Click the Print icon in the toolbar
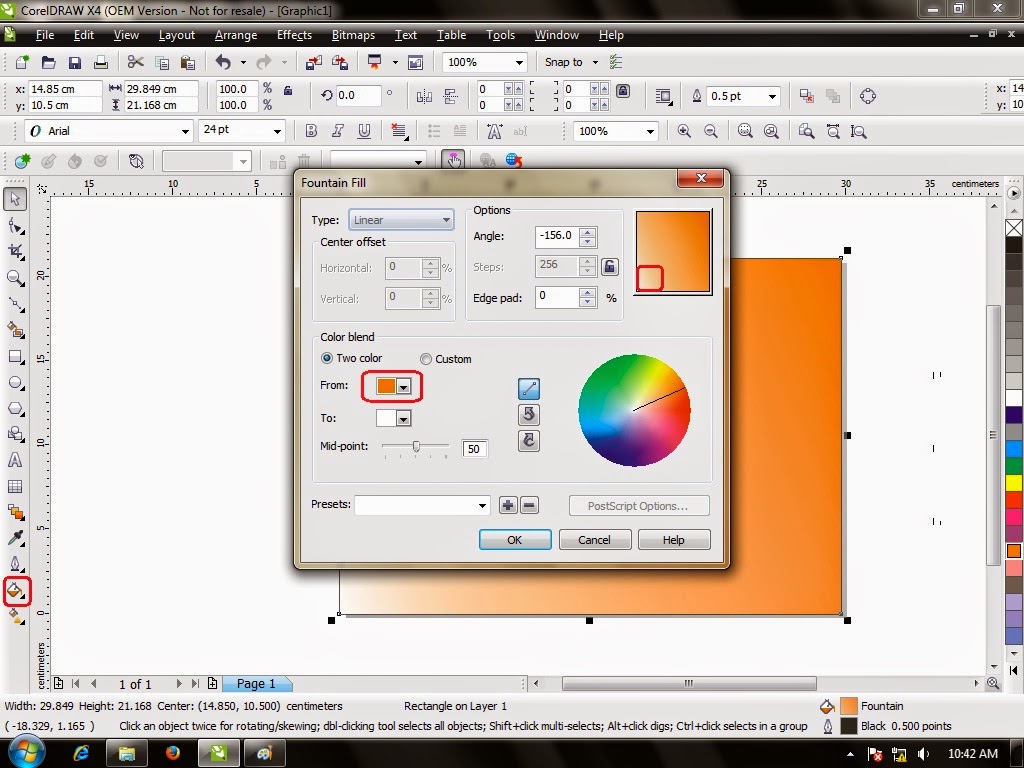The image size is (1024, 768). (101, 62)
